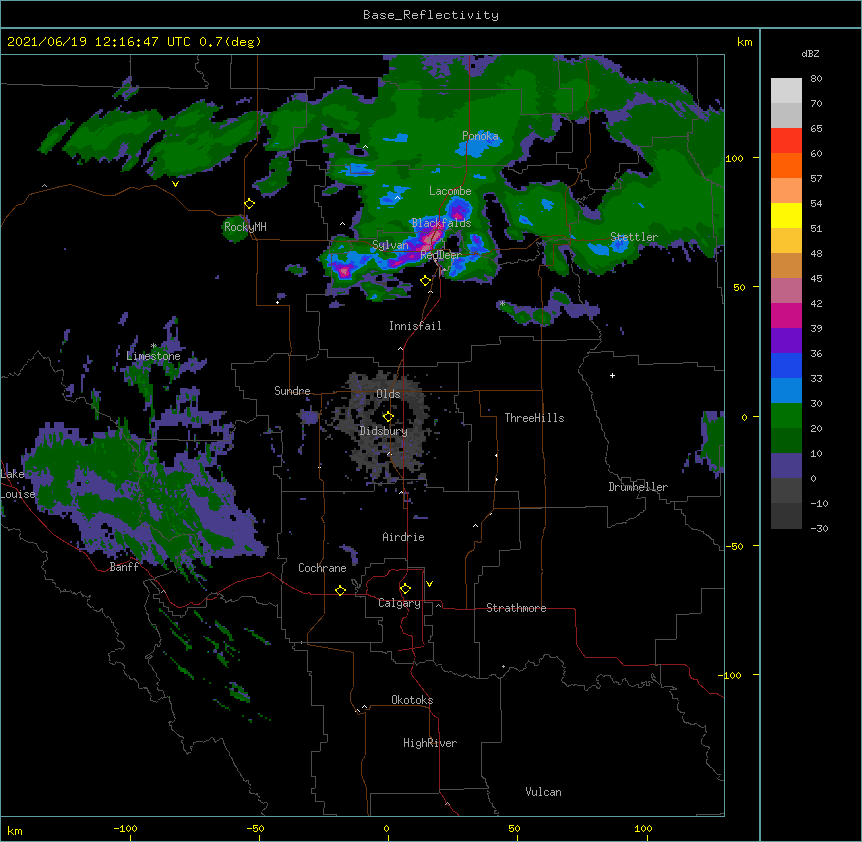Viewport: 862px width, 842px height.
Task: Click the Didsbury town label
Action: pyautogui.click(x=384, y=431)
